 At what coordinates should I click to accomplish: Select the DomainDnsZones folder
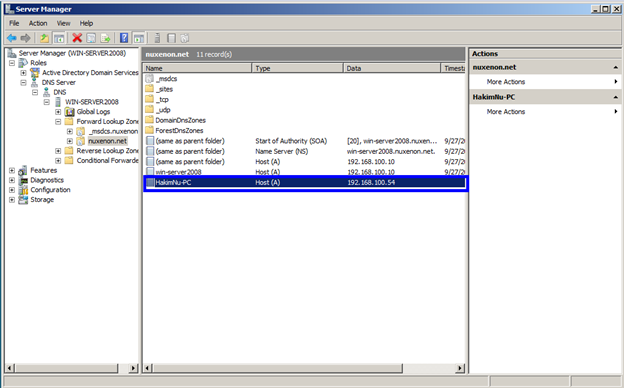coord(180,120)
